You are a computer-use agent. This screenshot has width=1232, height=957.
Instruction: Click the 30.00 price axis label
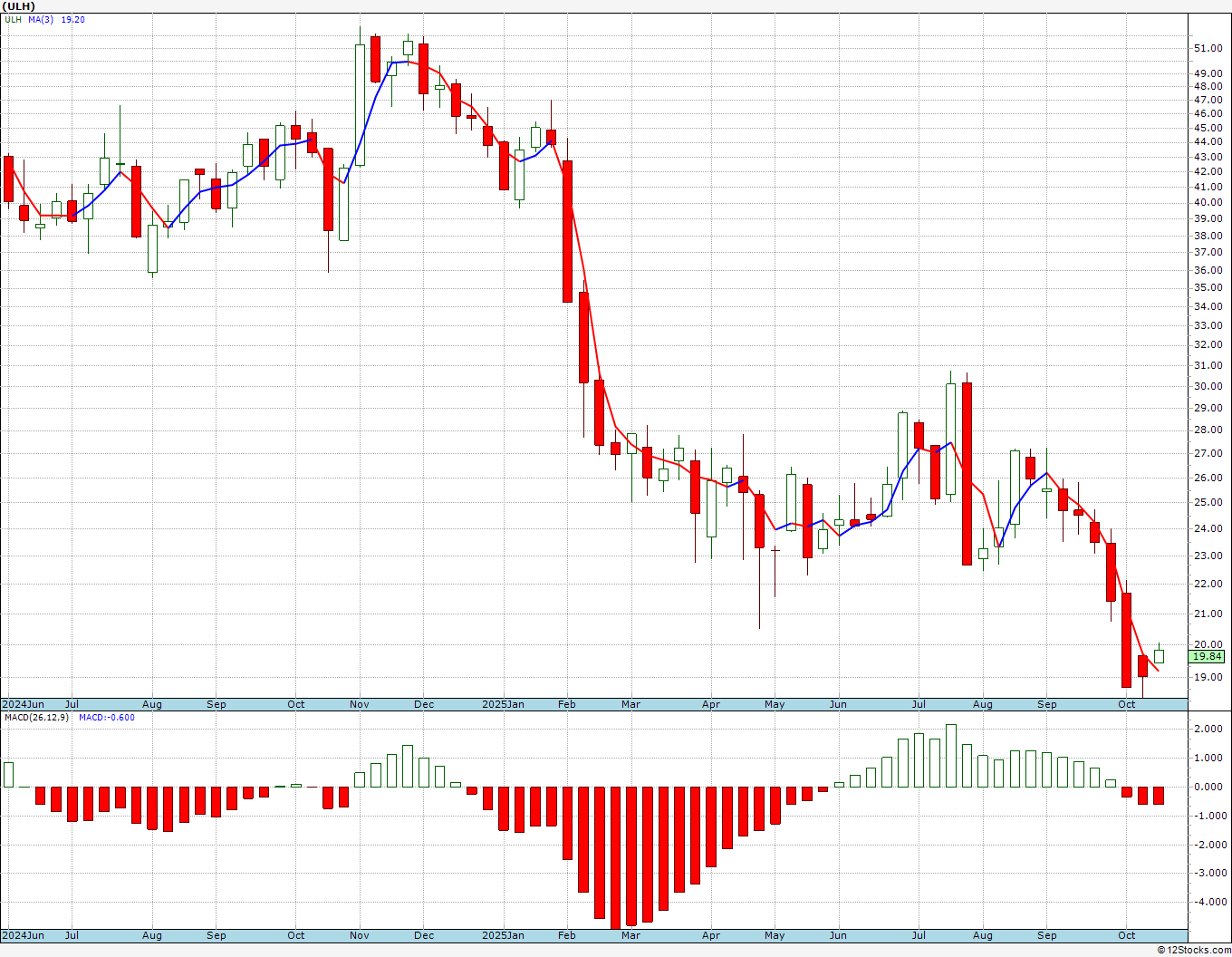click(x=1208, y=386)
